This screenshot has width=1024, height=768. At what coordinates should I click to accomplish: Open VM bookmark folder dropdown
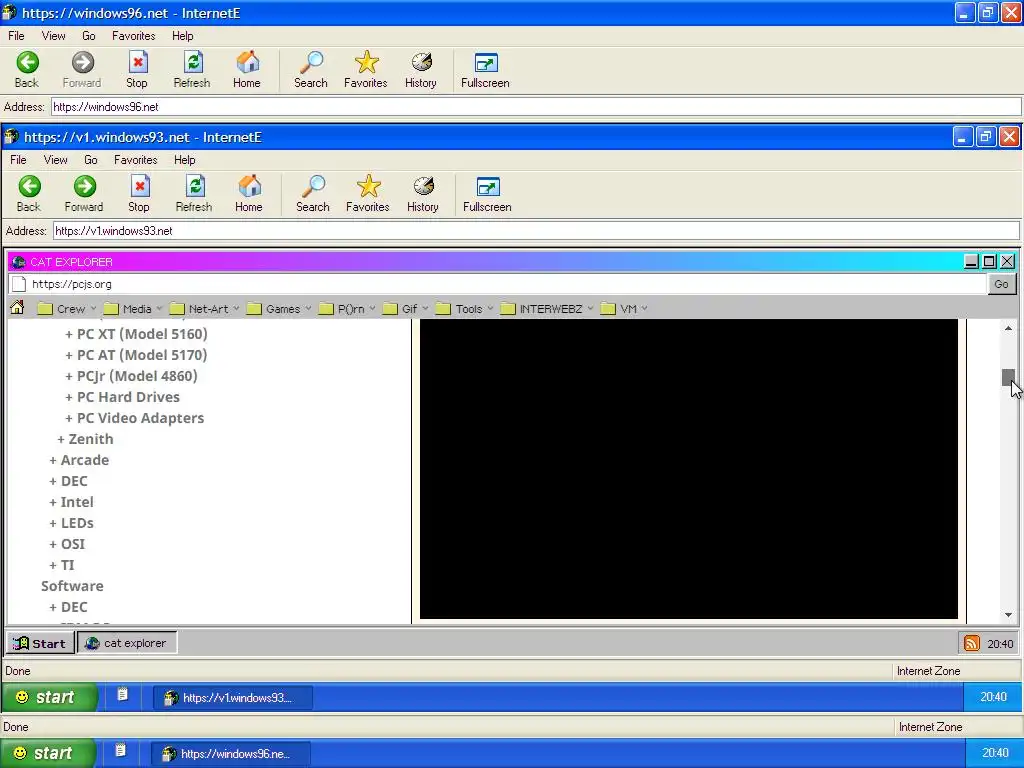click(x=624, y=309)
